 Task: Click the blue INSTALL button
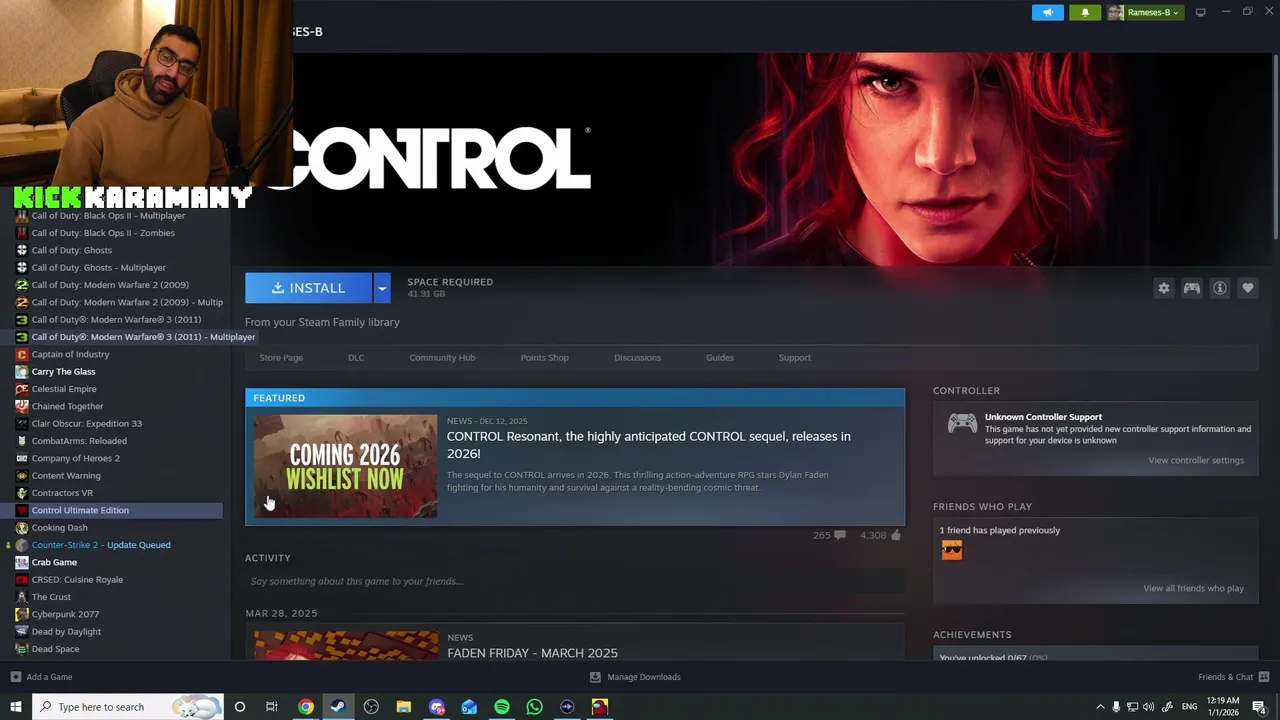click(308, 288)
